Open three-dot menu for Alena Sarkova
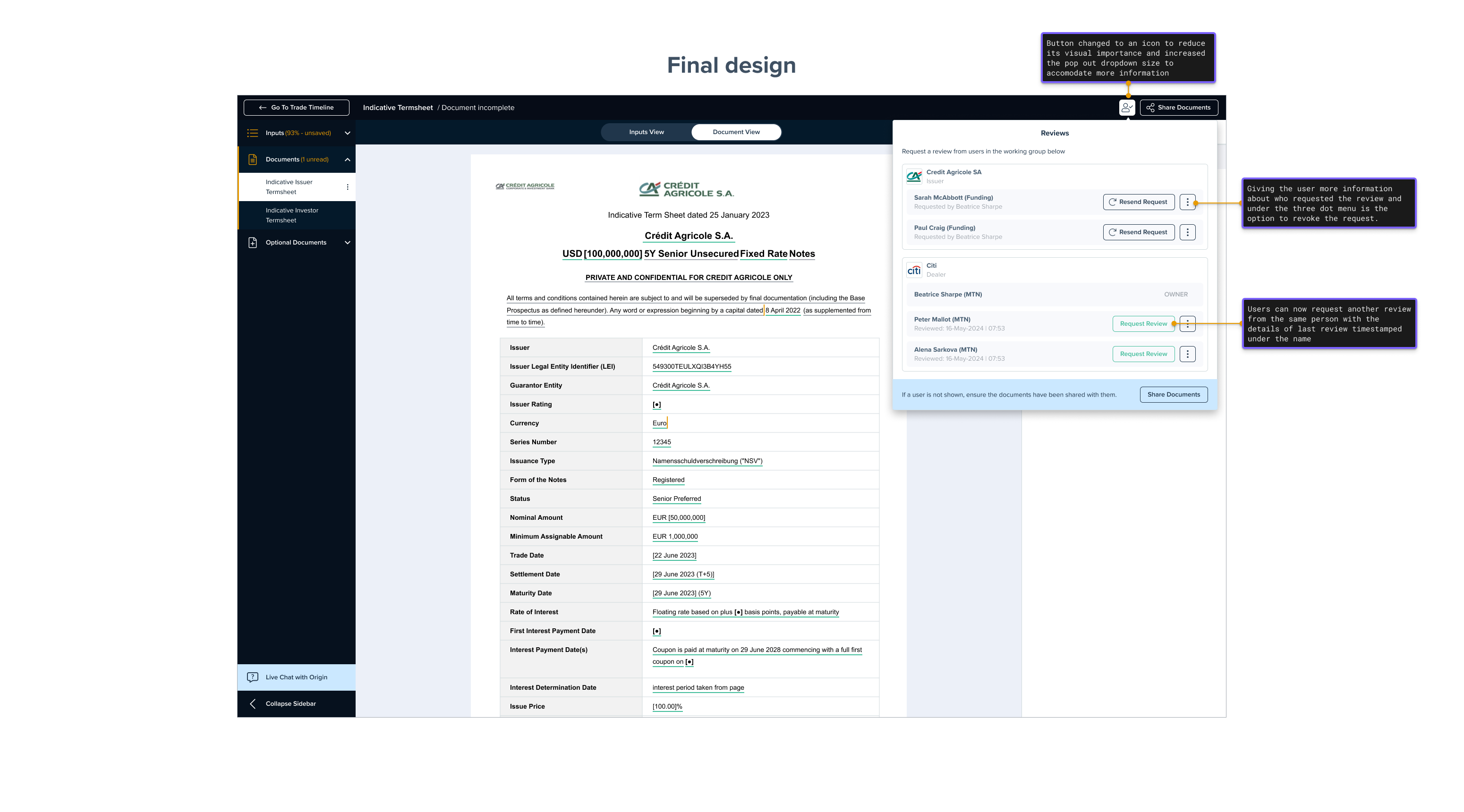This screenshot has height=812, width=1464. click(1187, 354)
